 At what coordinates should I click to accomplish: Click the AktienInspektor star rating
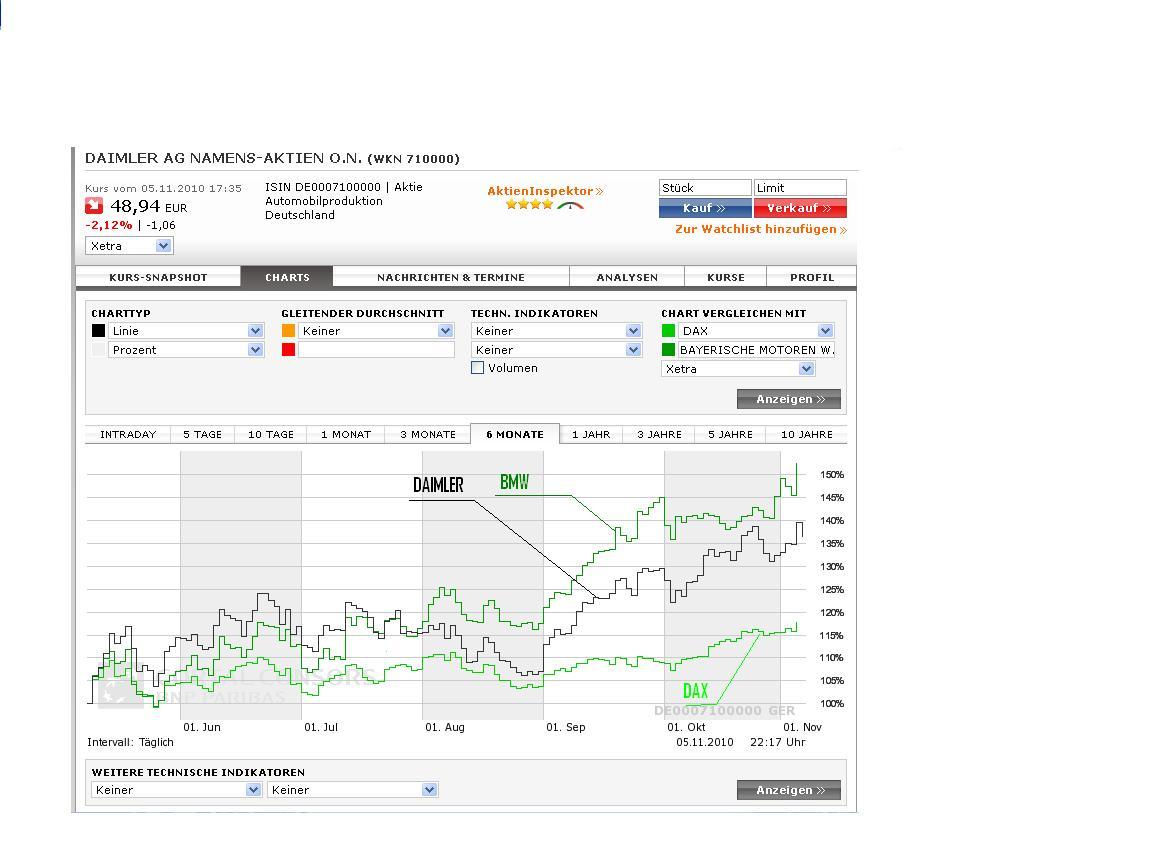529,205
